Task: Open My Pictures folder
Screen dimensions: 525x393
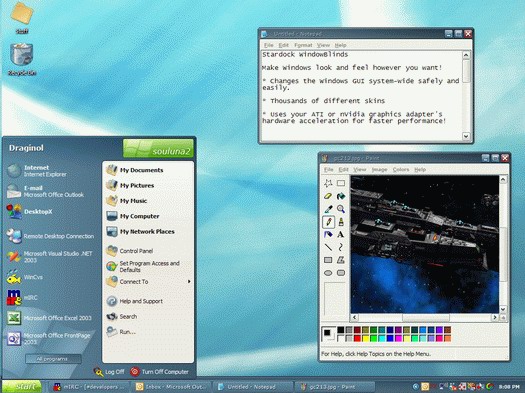Action: click(x=148, y=185)
